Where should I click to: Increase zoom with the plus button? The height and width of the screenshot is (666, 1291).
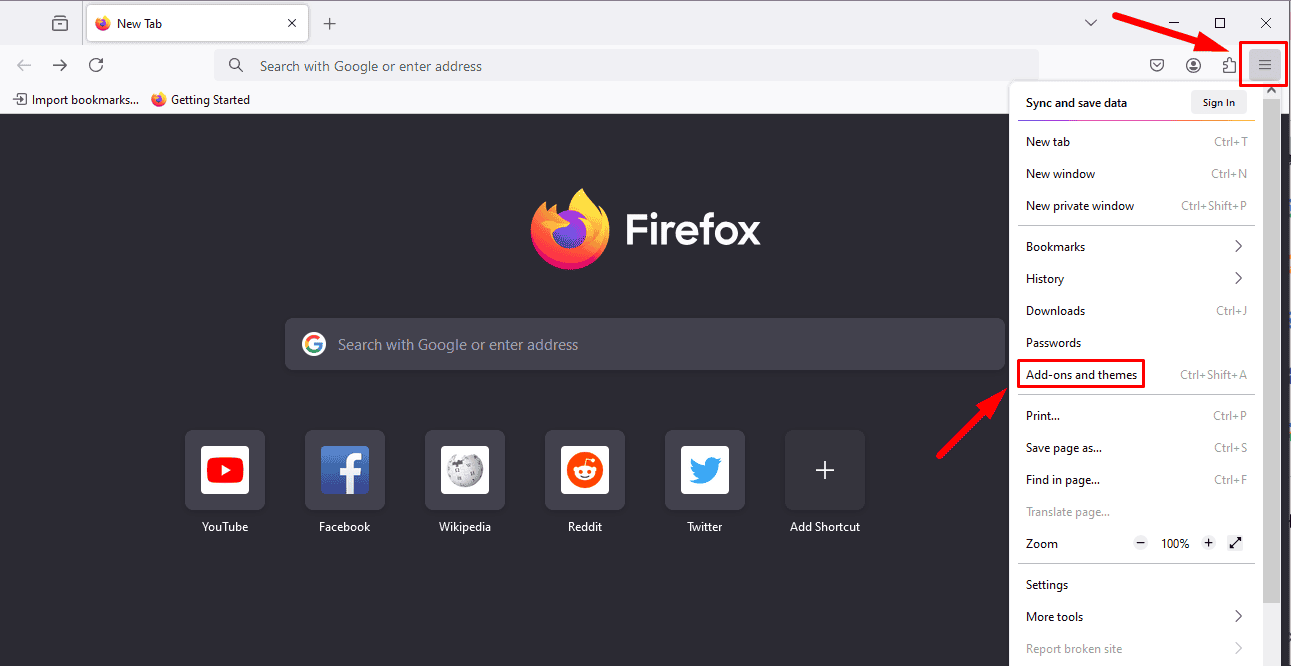1208,543
